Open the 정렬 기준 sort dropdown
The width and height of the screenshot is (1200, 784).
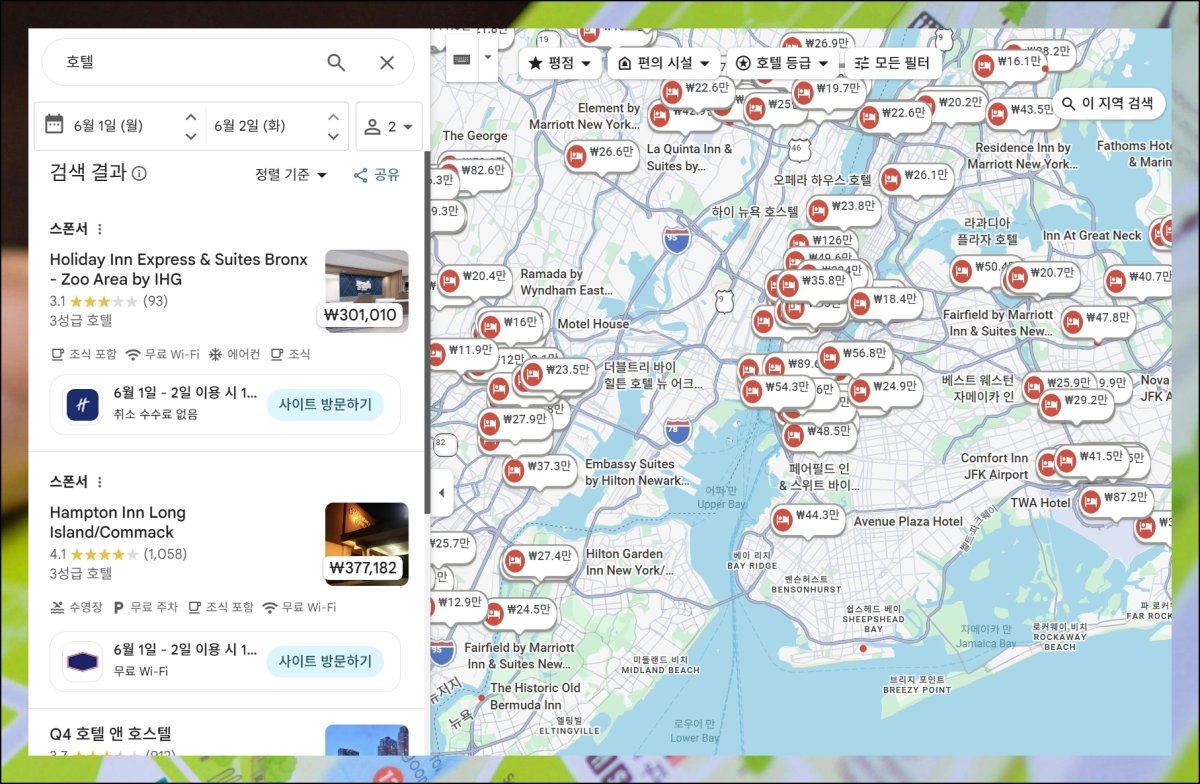coord(291,175)
